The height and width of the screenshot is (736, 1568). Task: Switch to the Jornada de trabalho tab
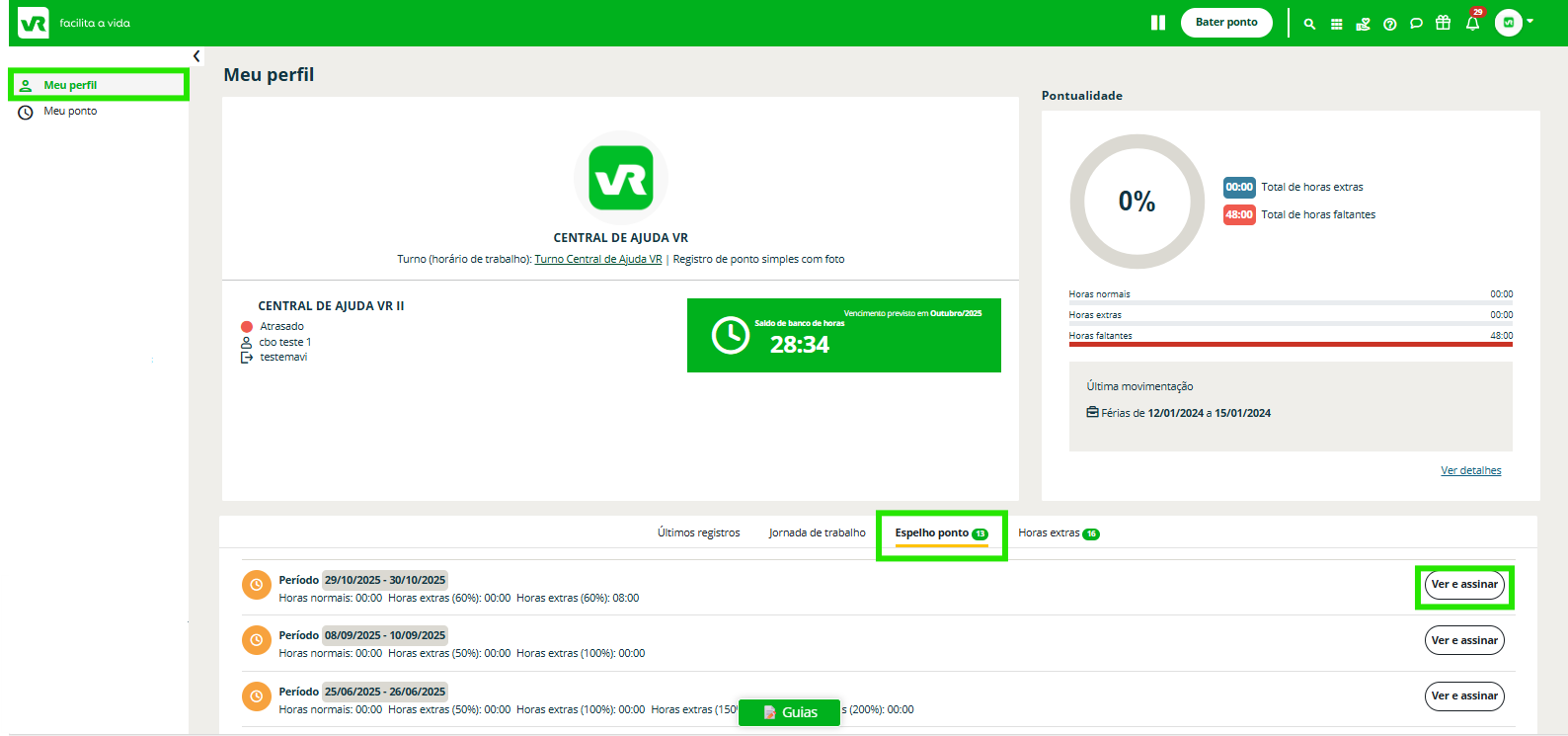click(817, 533)
